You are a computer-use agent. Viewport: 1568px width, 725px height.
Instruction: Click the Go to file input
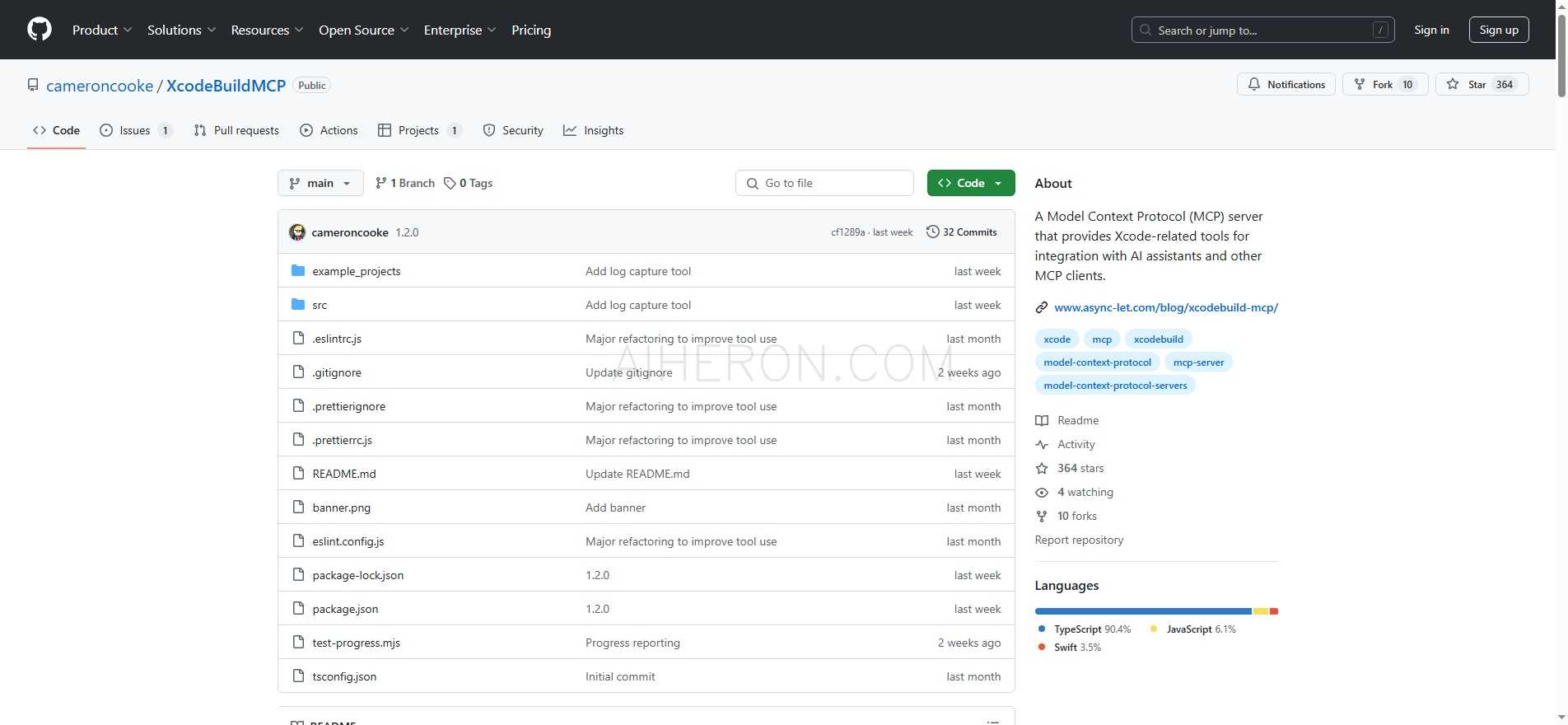pyautogui.click(x=824, y=183)
